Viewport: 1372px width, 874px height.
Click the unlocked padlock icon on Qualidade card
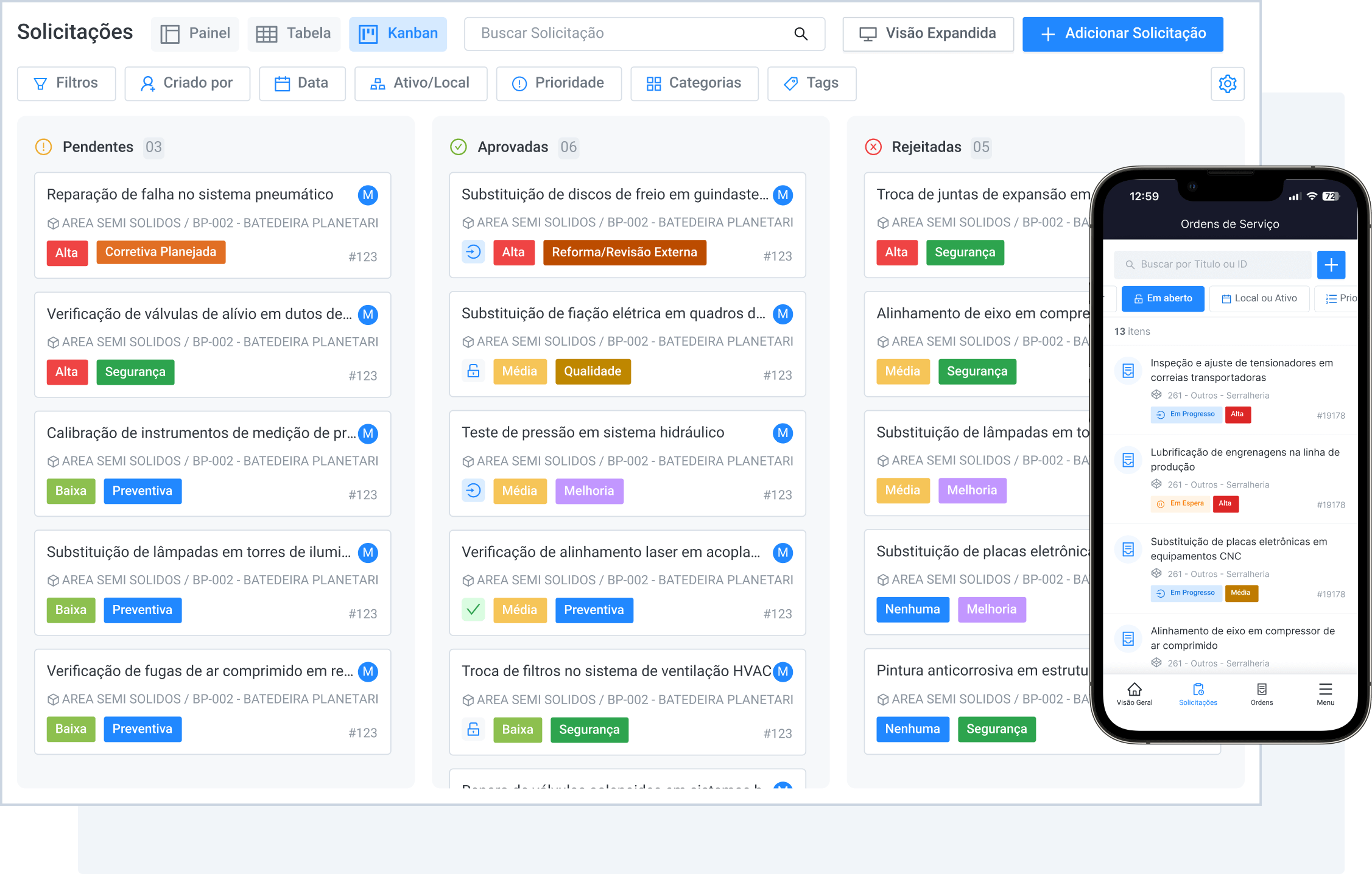point(473,371)
